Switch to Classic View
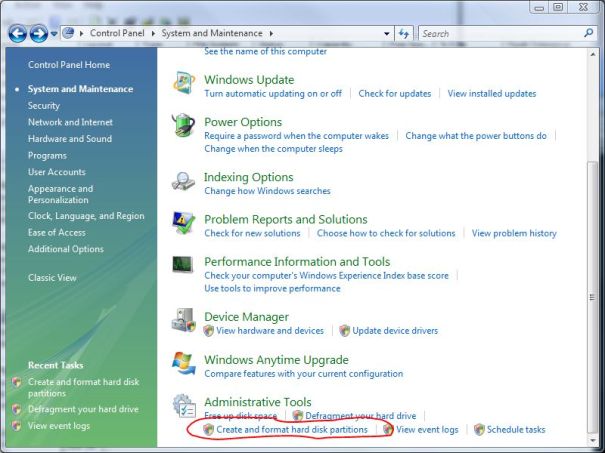 tap(52, 278)
